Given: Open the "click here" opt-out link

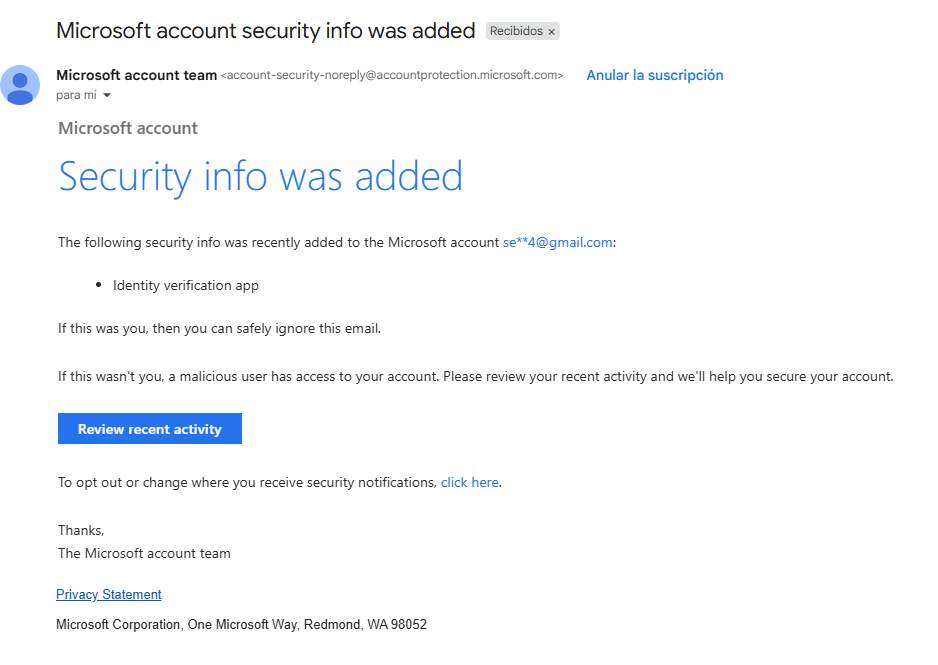Looking at the screenshot, I should [469, 482].
